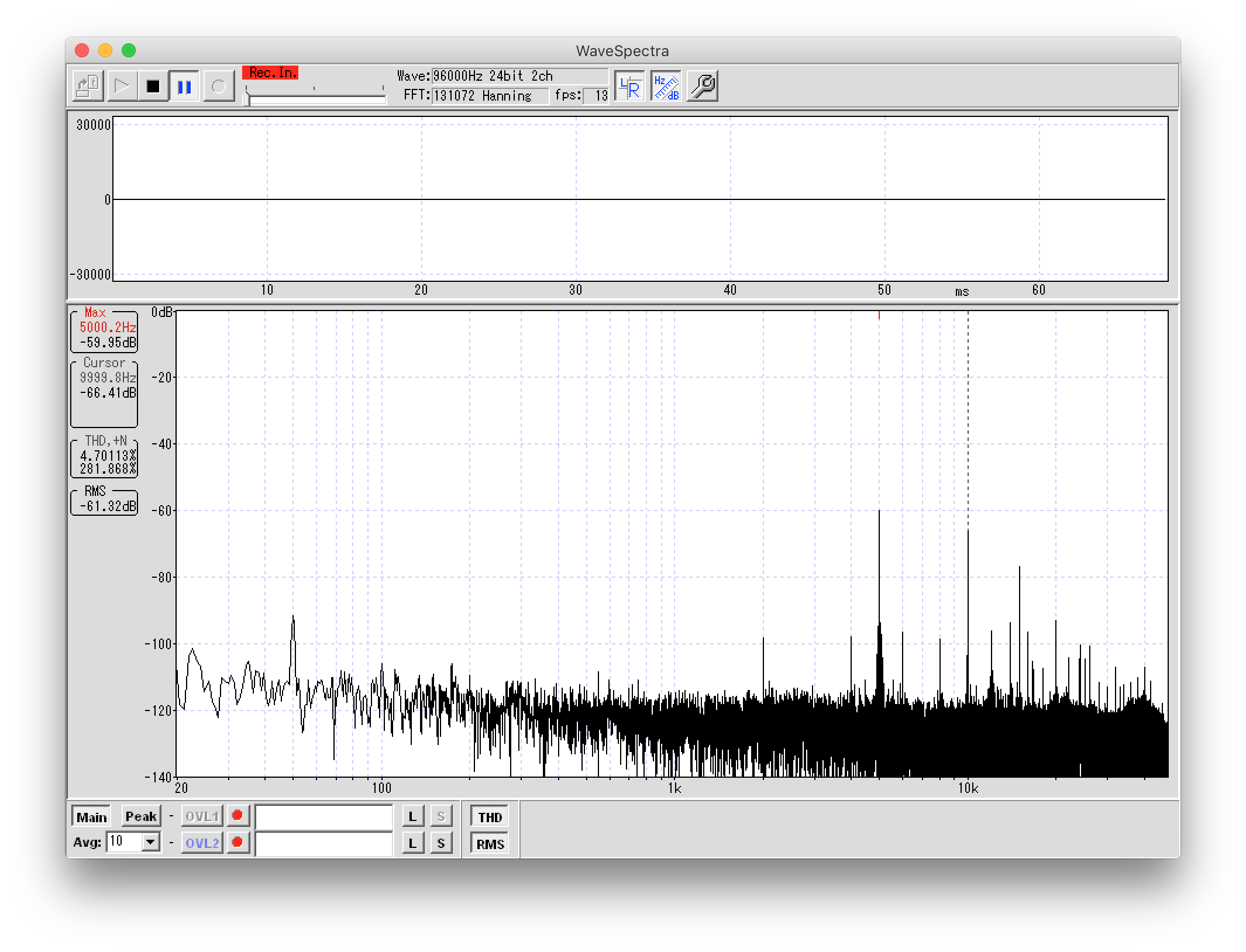Click the Play triangle button
Viewport: 1246px width, 952px height.
tap(122, 87)
